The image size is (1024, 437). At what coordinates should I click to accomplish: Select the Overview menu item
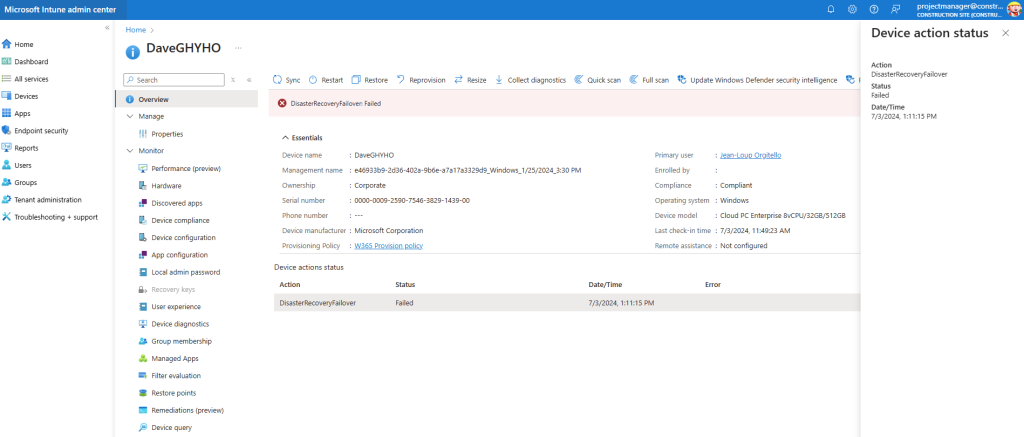pos(186,99)
